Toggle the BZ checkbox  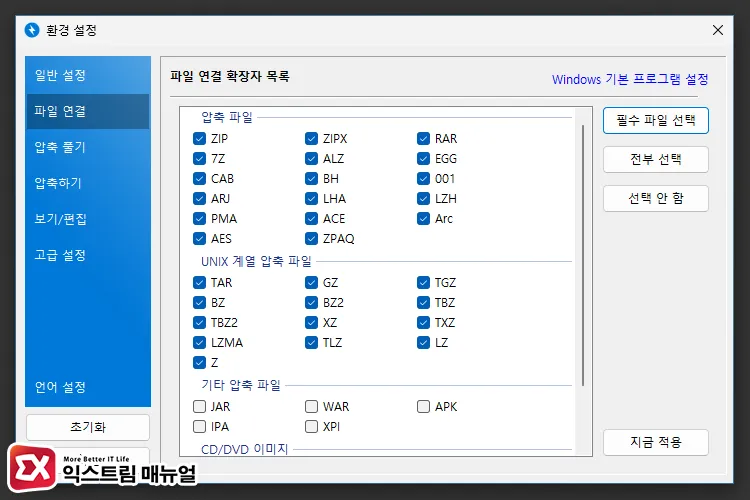199,303
